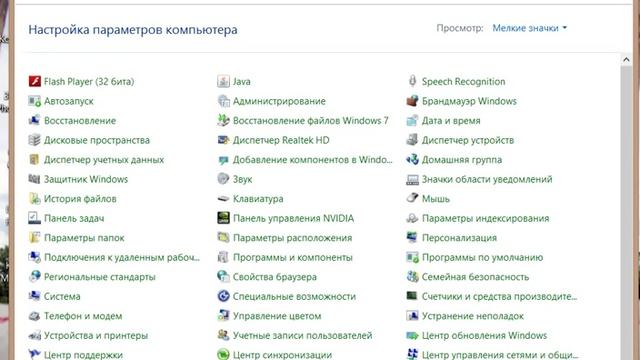This screenshot has height=360, width=640.
Task: Click the Учетные записи пользователей icon
Action: tap(223, 335)
